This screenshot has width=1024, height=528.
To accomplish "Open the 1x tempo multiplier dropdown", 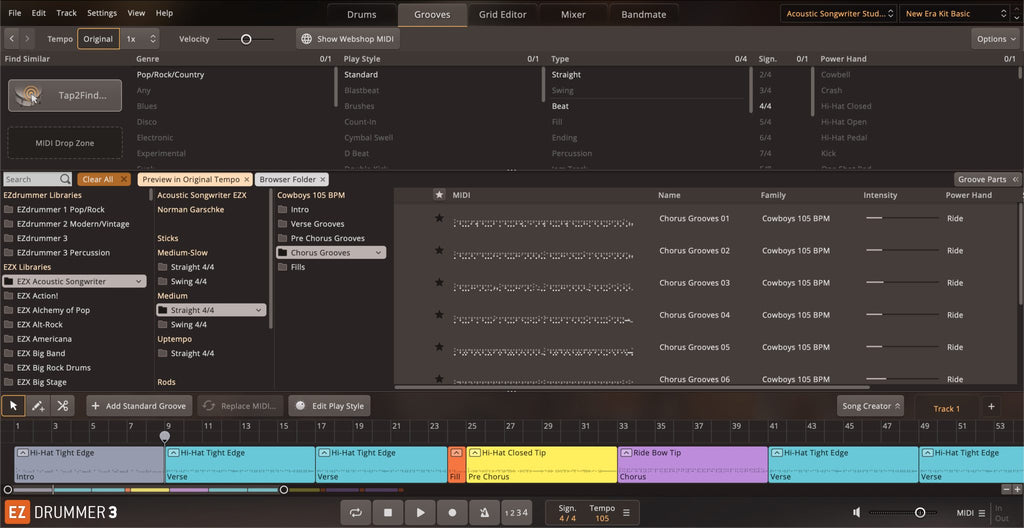I will 140,39.
